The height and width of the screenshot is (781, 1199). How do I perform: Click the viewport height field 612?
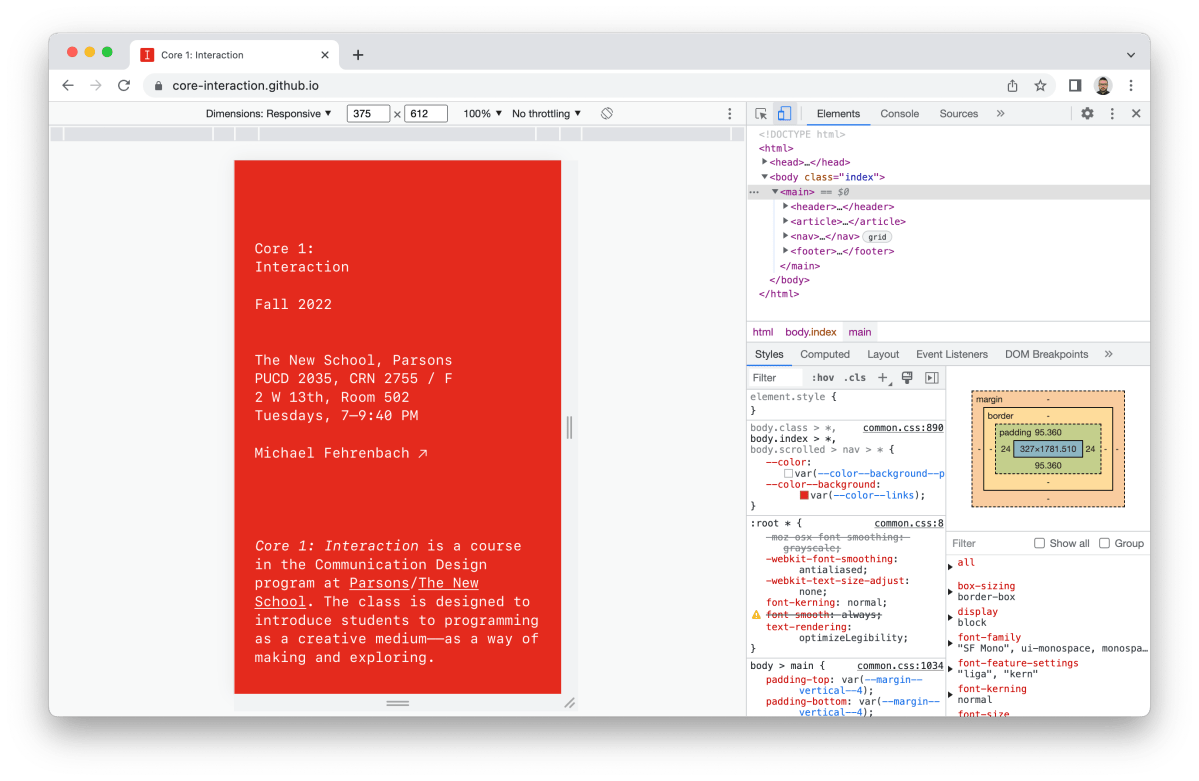pyautogui.click(x=425, y=113)
